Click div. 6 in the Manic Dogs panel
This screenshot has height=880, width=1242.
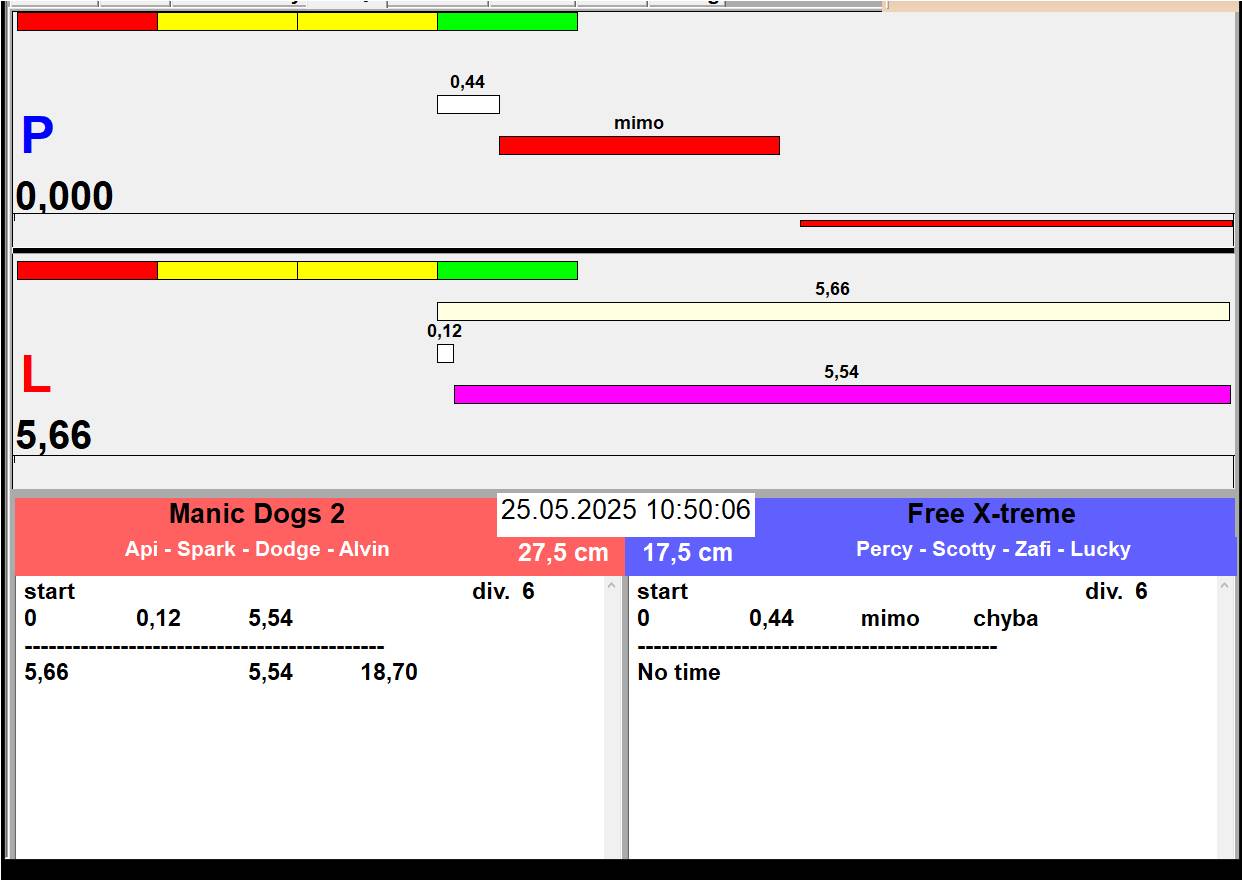[x=503, y=592]
